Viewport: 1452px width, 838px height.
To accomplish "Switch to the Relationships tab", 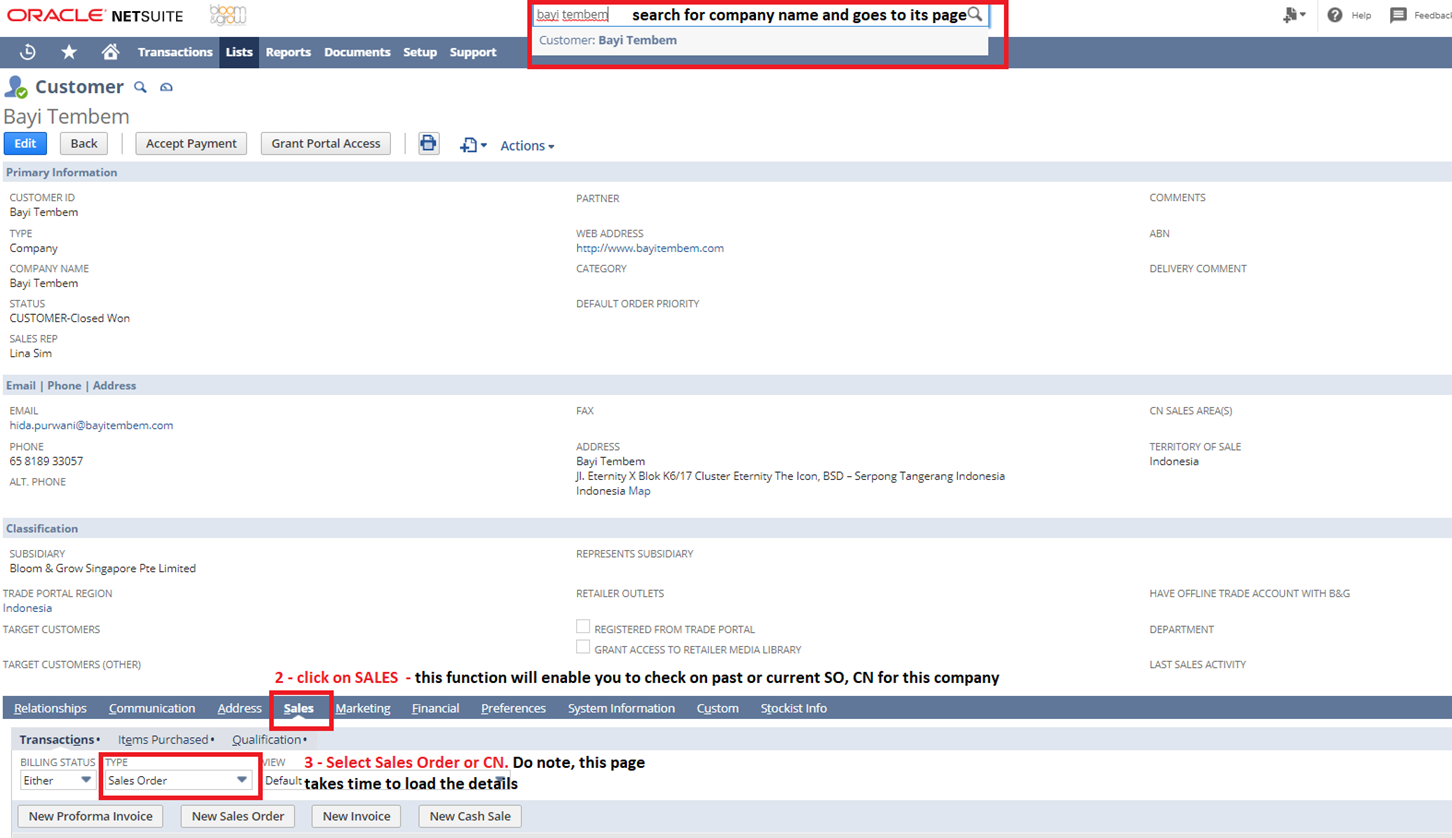I will pyautogui.click(x=50, y=708).
